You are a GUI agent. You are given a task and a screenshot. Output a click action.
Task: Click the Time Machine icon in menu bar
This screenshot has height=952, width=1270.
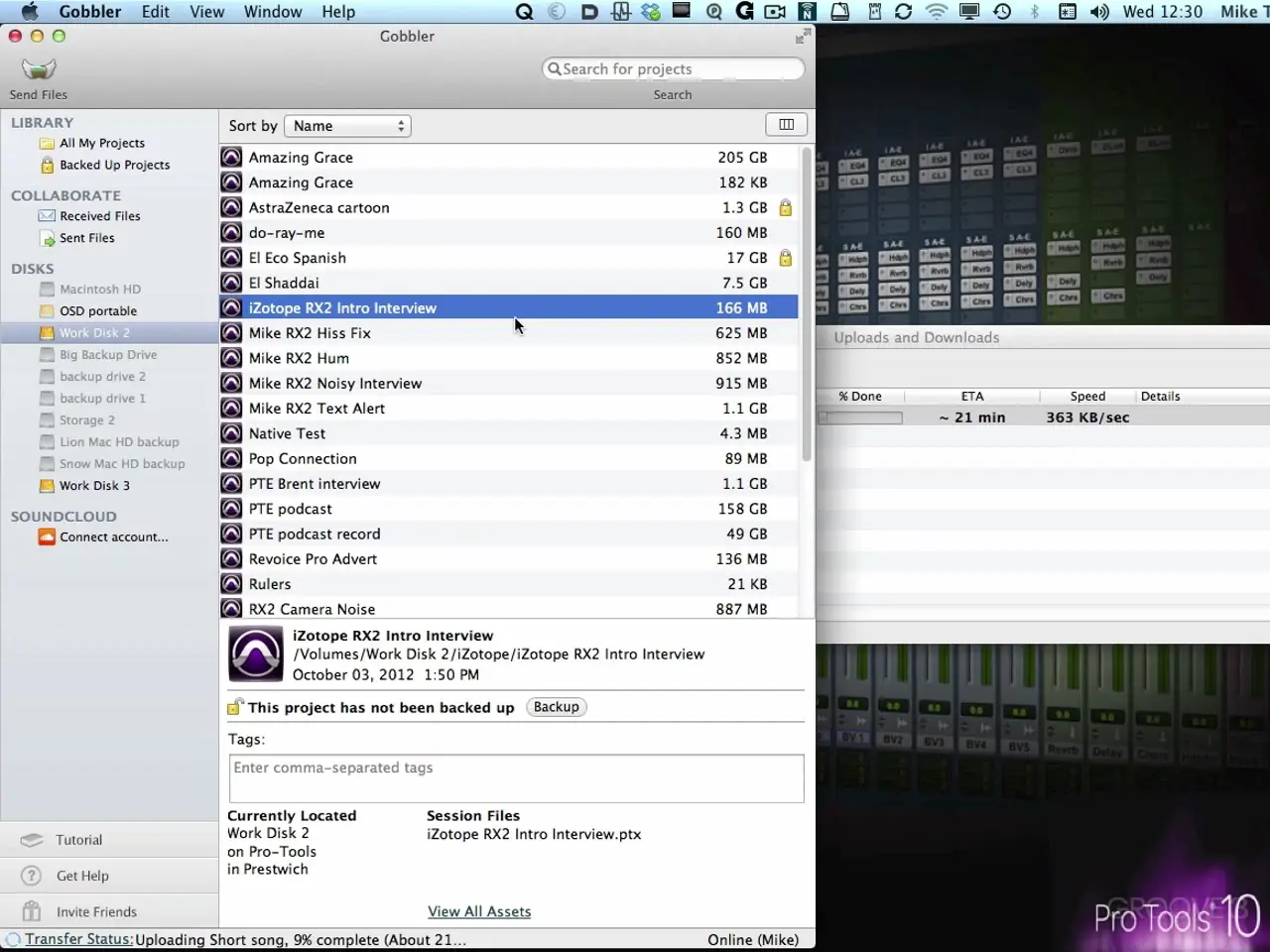pyautogui.click(x=1002, y=12)
